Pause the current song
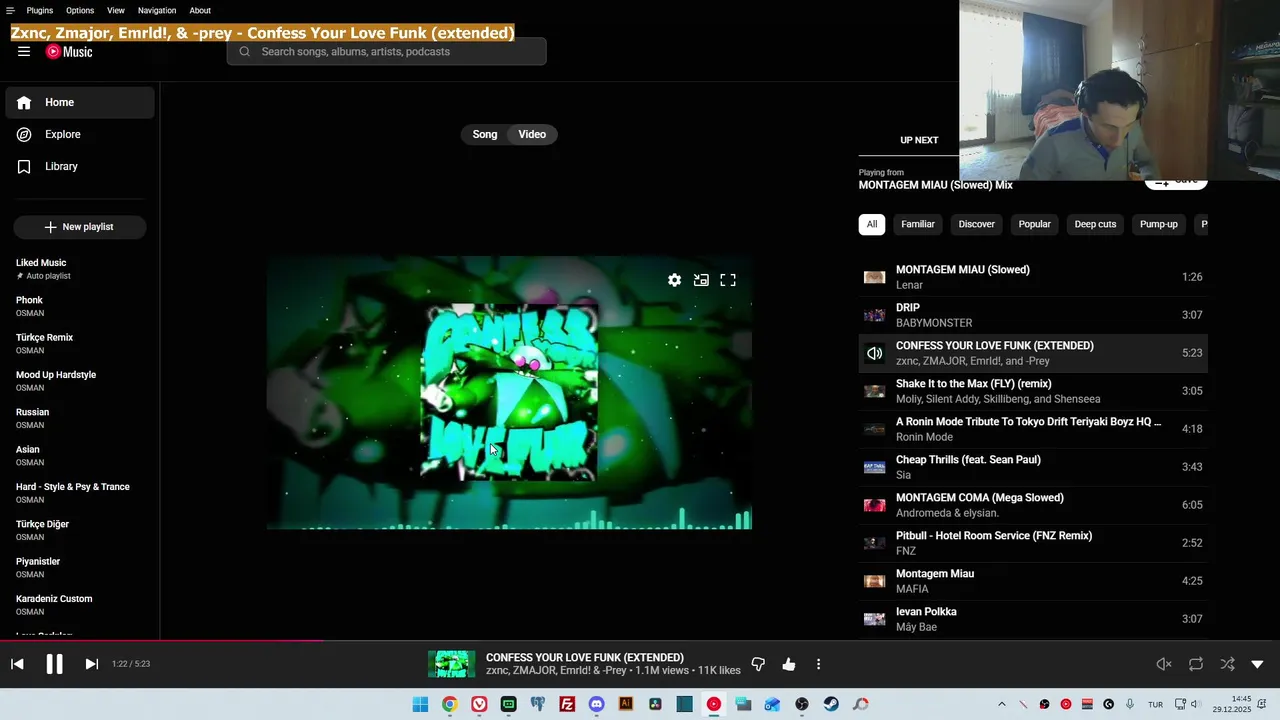The image size is (1280, 720). (54, 664)
